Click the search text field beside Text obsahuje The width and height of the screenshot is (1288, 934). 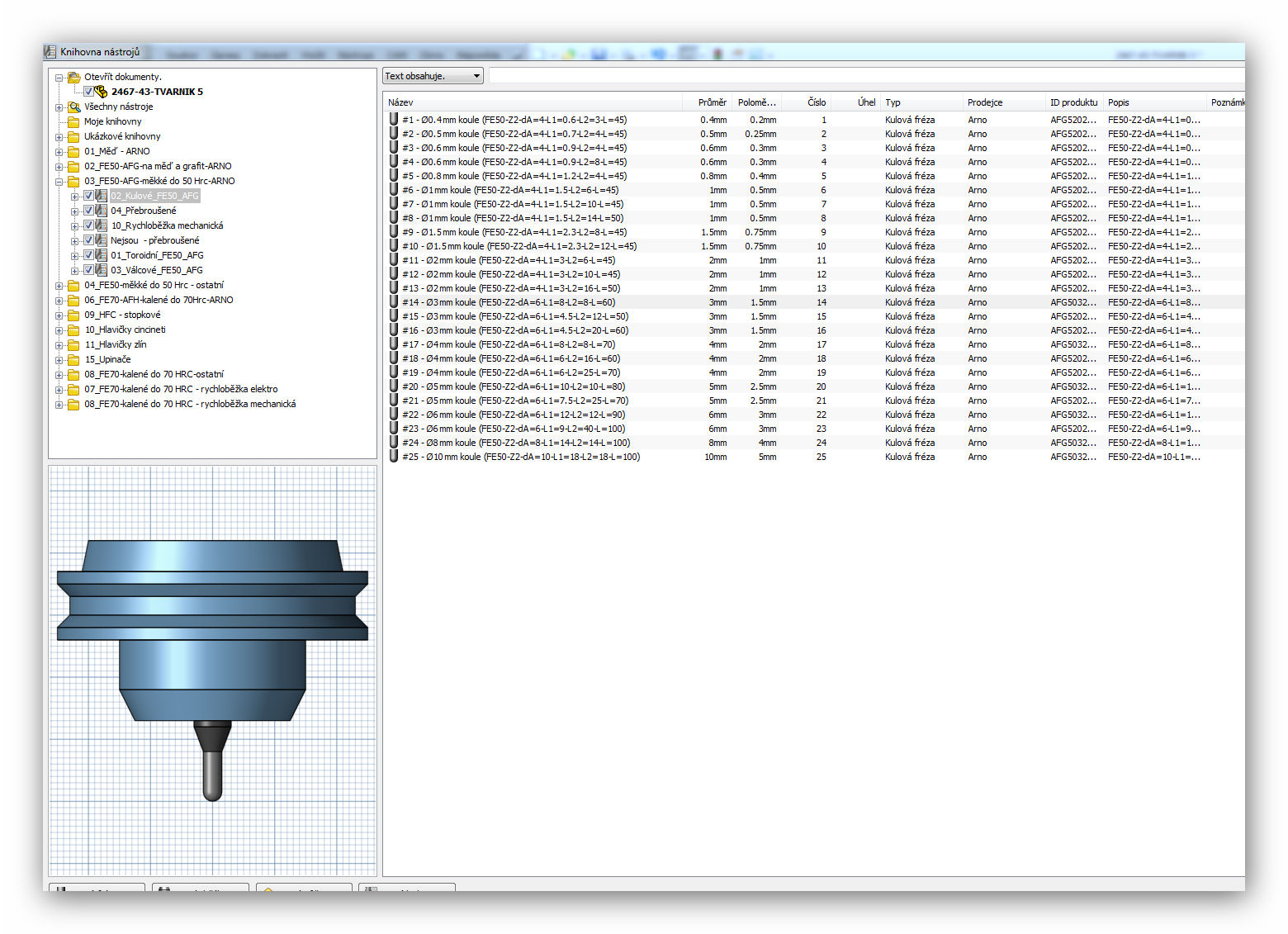tap(859, 76)
